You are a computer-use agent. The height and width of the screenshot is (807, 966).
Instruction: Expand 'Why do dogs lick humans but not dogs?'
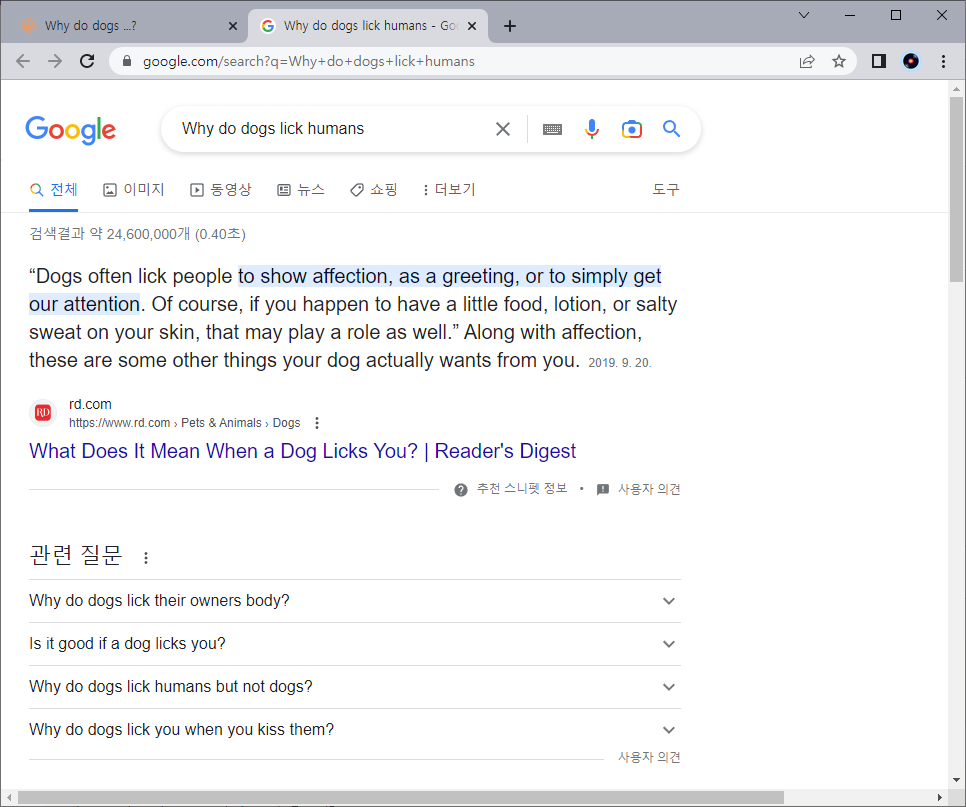(355, 687)
